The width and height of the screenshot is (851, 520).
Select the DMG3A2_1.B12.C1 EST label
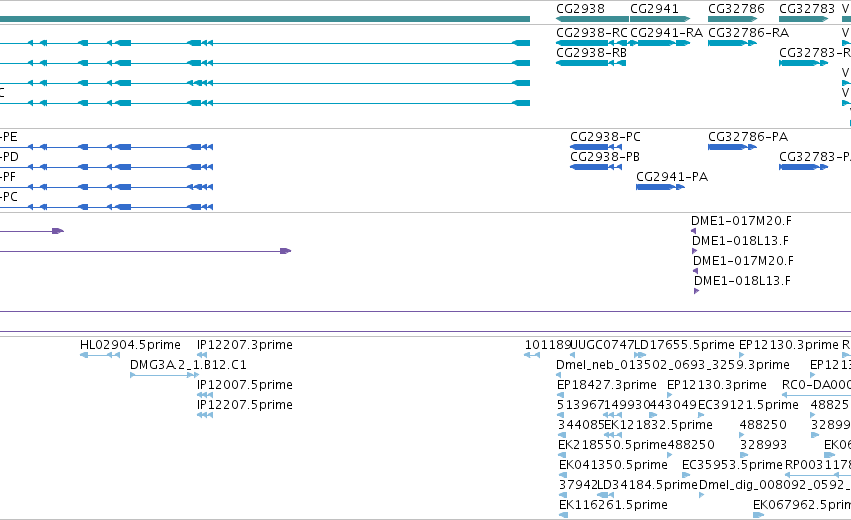point(188,365)
